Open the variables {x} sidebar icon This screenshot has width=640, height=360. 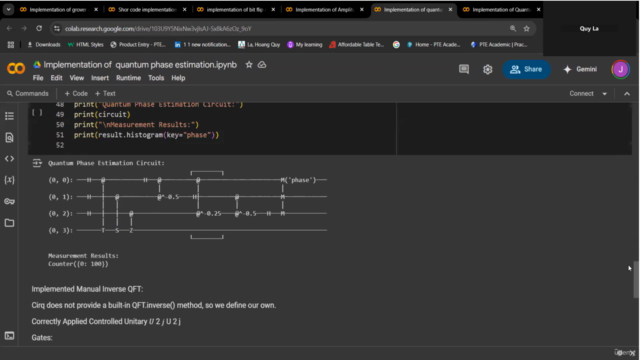coord(9,180)
